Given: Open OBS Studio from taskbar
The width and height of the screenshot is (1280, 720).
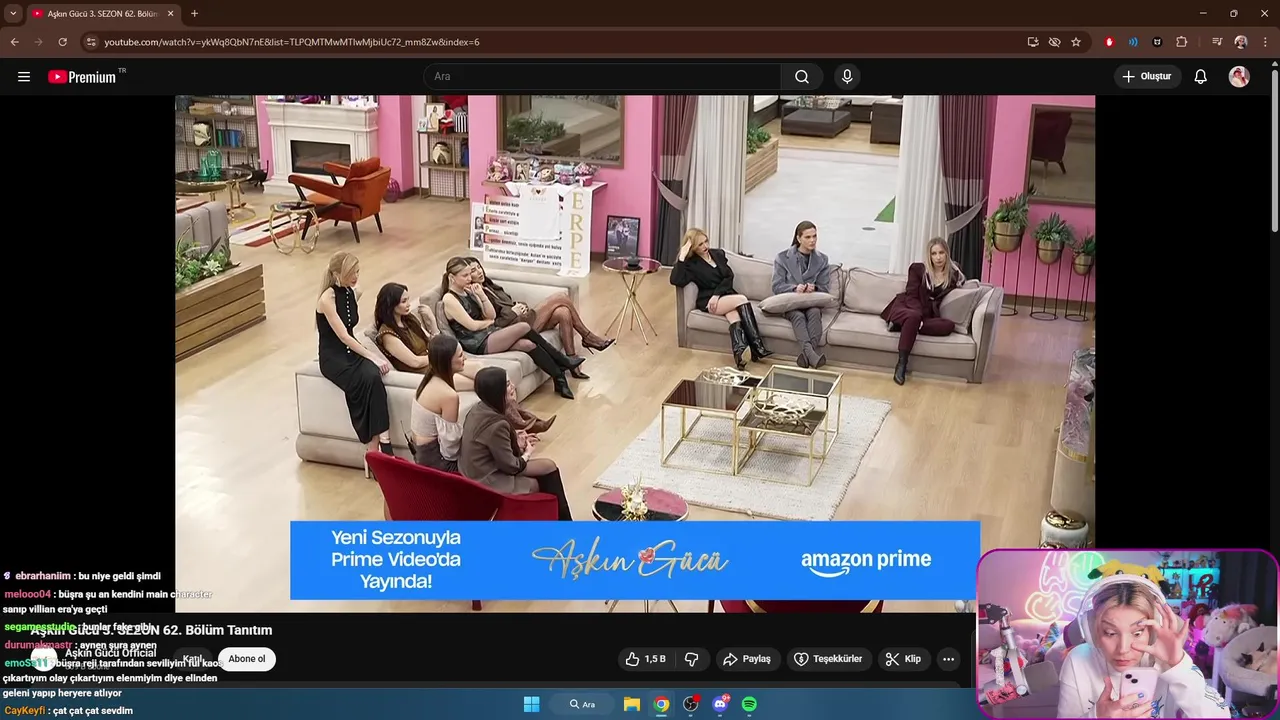Looking at the screenshot, I should [x=690, y=704].
